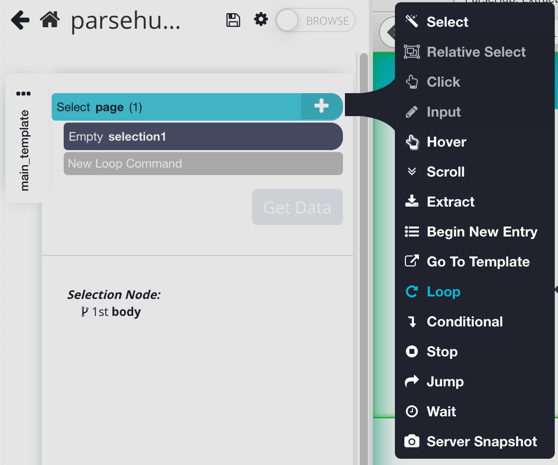The height and width of the screenshot is (465, 558).
Task: Click the main_template tab
Action: pyautogui.click(x=24, y=150)
